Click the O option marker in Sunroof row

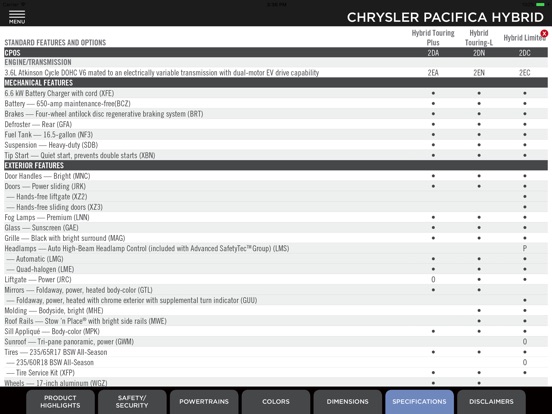[x=525, y=341]
